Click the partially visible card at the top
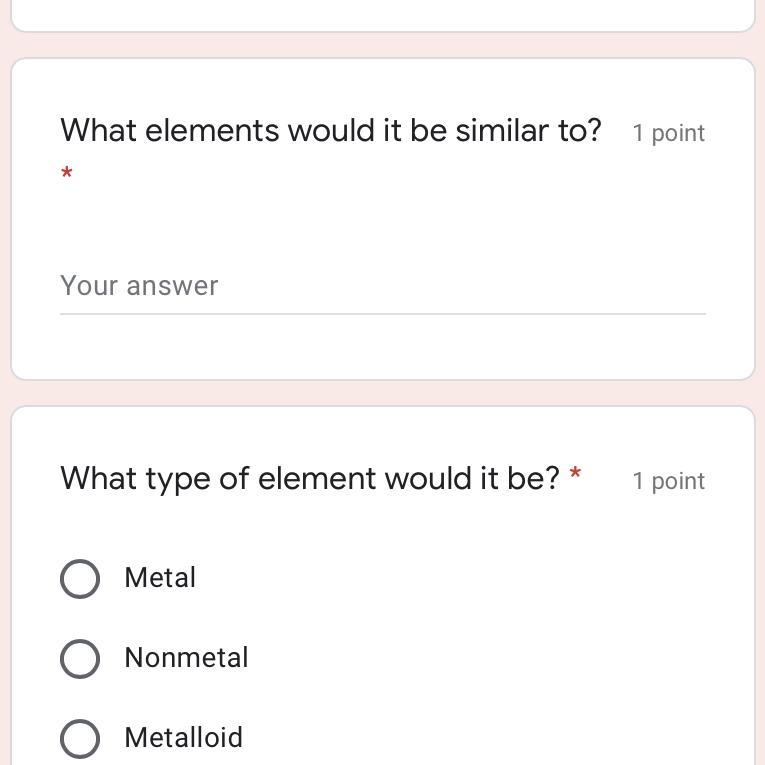Image resolution: width=765 pixels, height=765 pixels. click(x=382, y=14)
